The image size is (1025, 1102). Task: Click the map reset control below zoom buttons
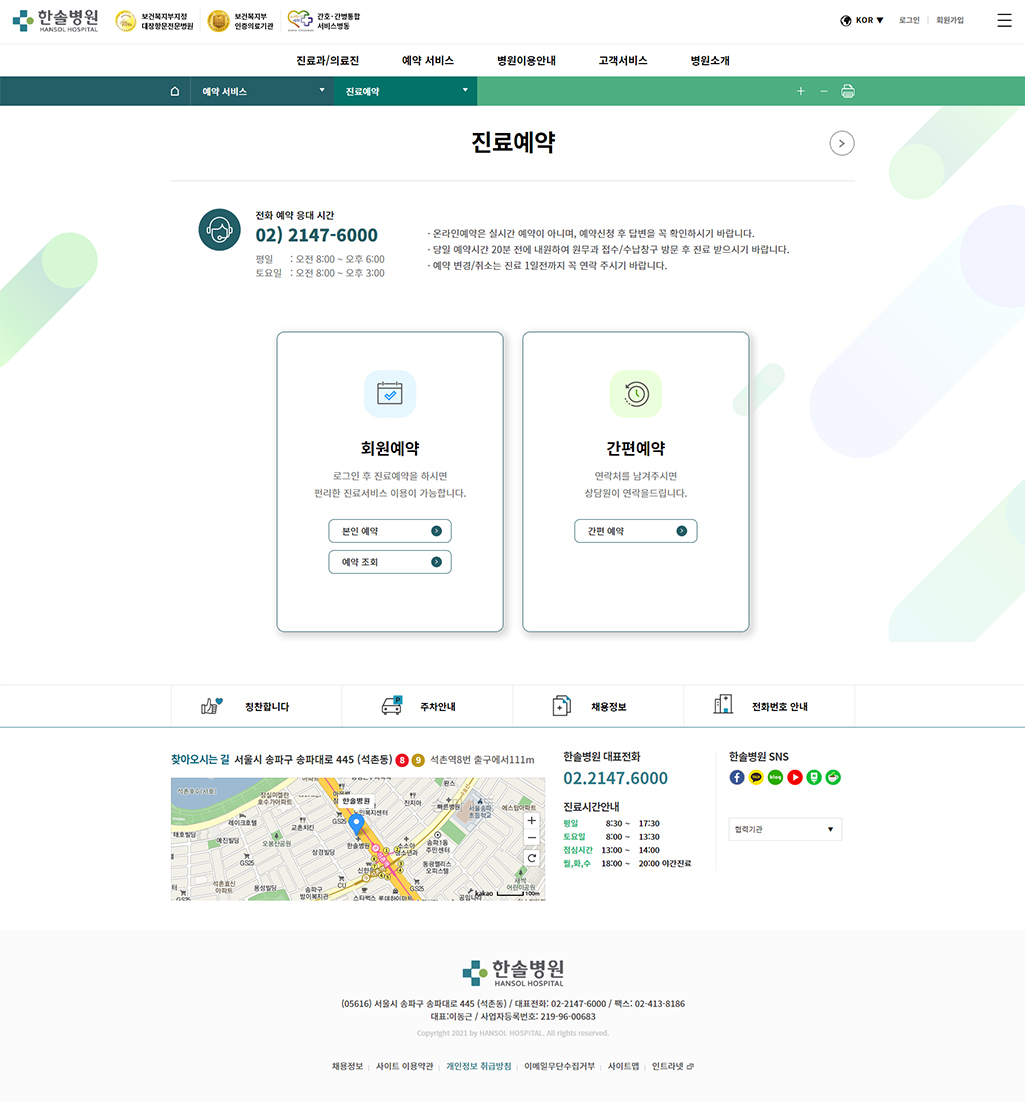531,857
